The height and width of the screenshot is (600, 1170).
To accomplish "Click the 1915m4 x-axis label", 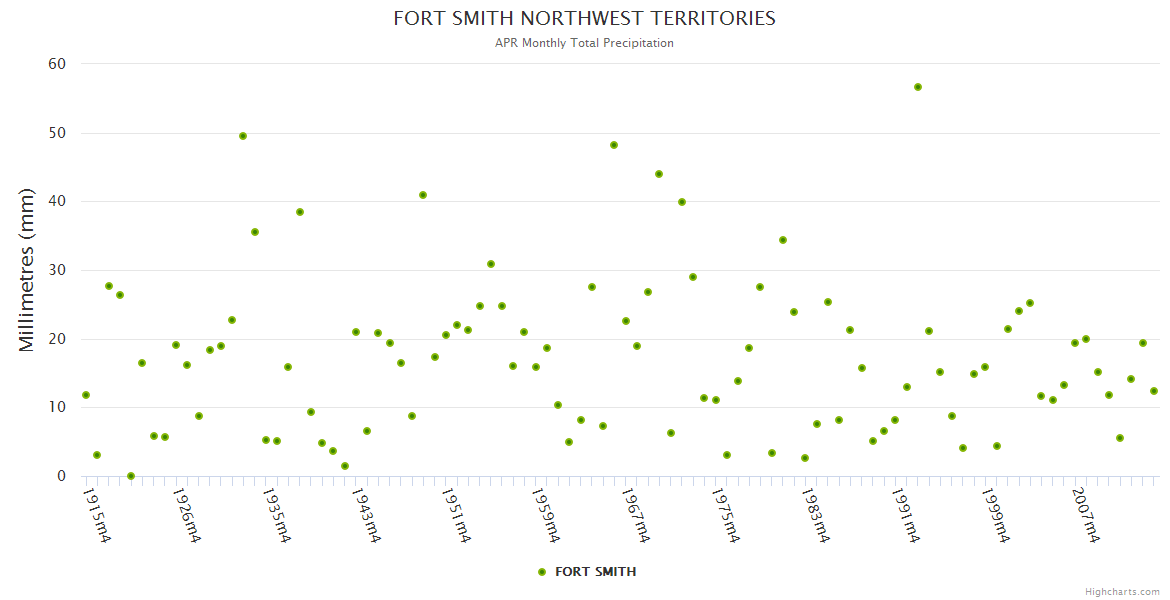I will (x=97, y=515).
